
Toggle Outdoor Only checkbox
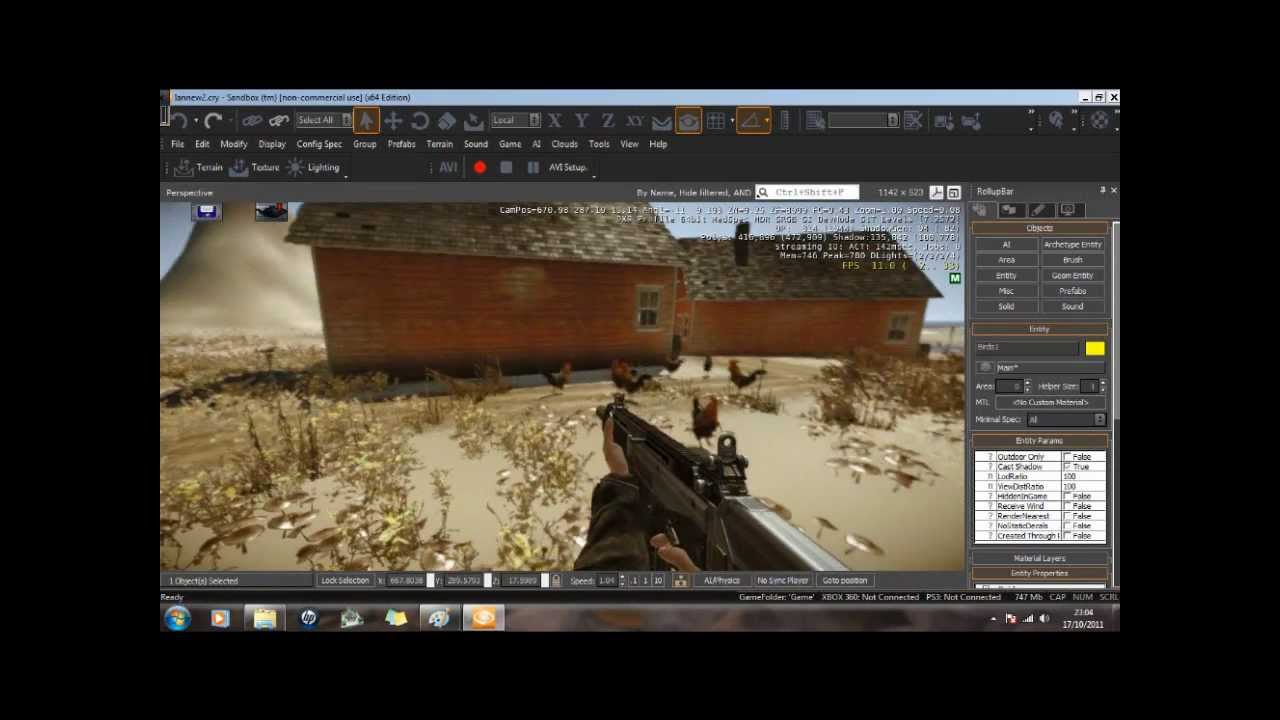click(1068, 457)
